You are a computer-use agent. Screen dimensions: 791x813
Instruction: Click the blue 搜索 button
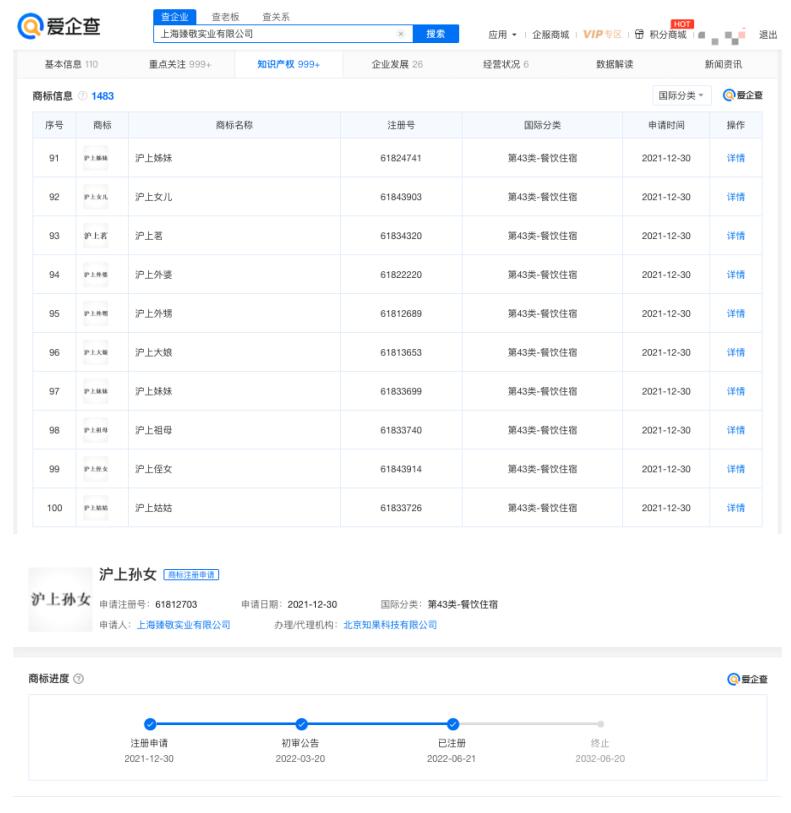[436, 34]
